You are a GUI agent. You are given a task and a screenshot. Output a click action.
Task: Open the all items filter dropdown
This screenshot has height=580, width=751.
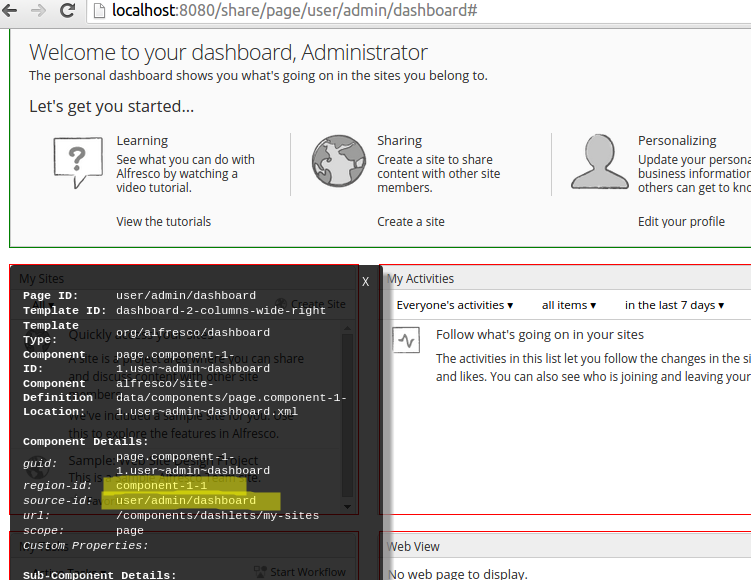click(569, 305)
